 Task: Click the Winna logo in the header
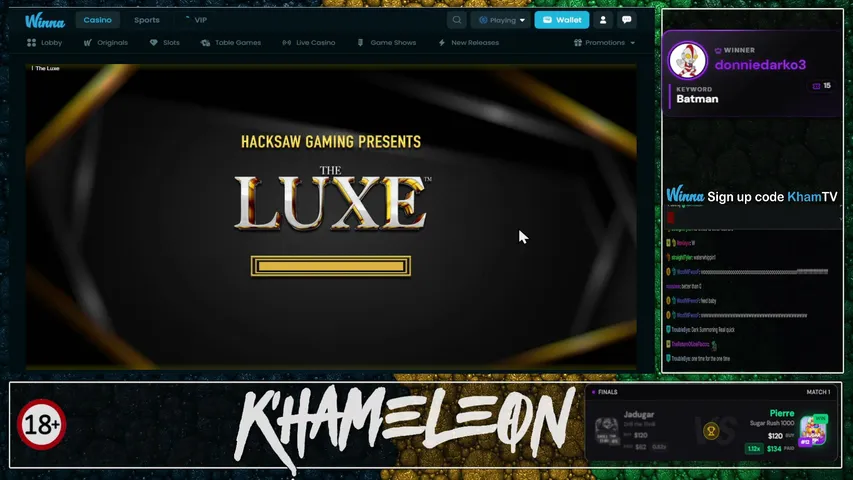pyautogui.click(x=45, y=21)
